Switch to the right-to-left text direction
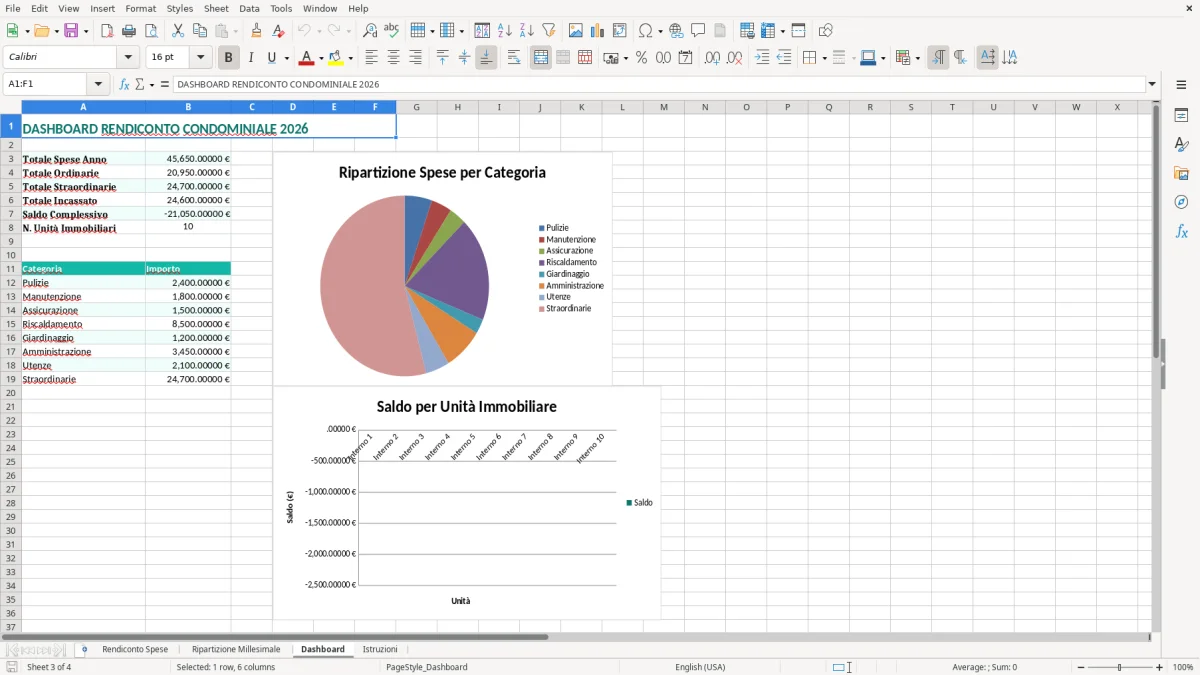The image size is (1200, 675). coord(960,58)
